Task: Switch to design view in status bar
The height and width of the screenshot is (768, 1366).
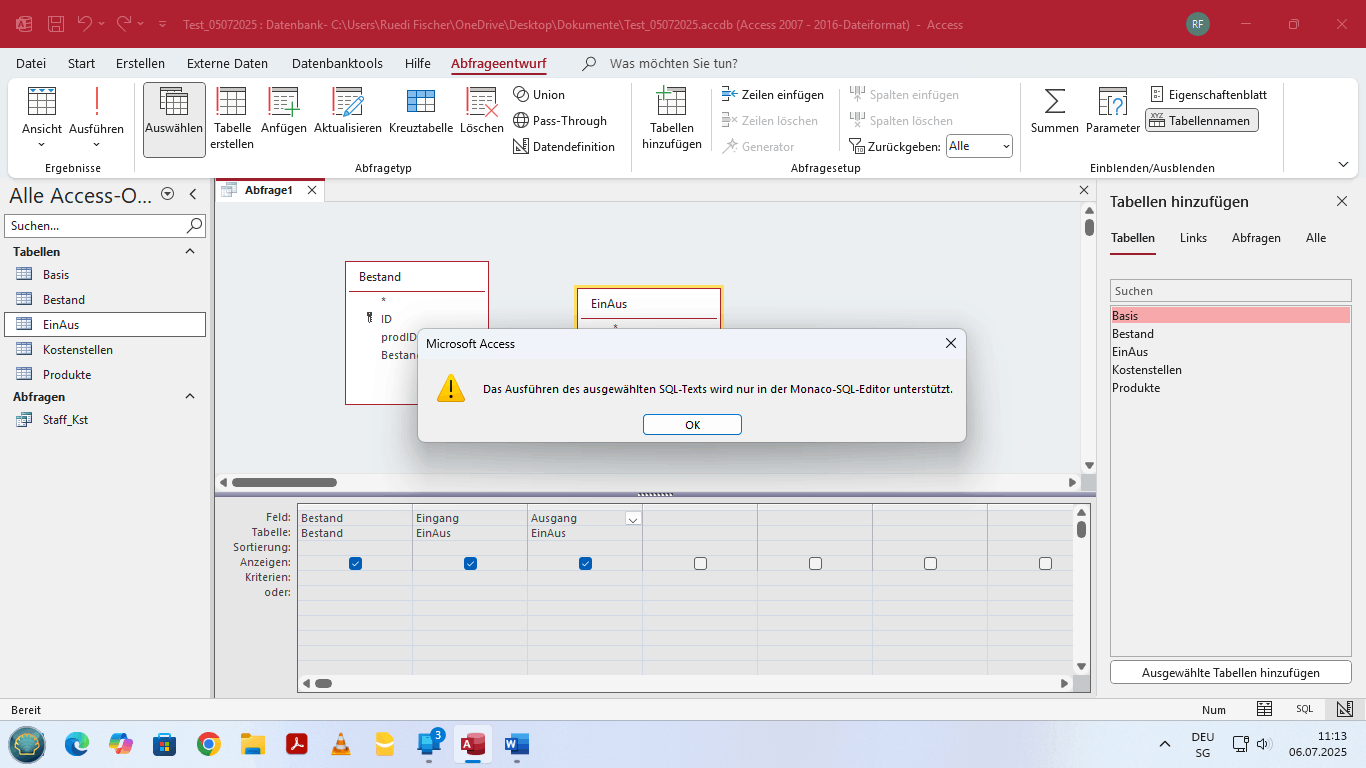Action: tap(1345, 709)
